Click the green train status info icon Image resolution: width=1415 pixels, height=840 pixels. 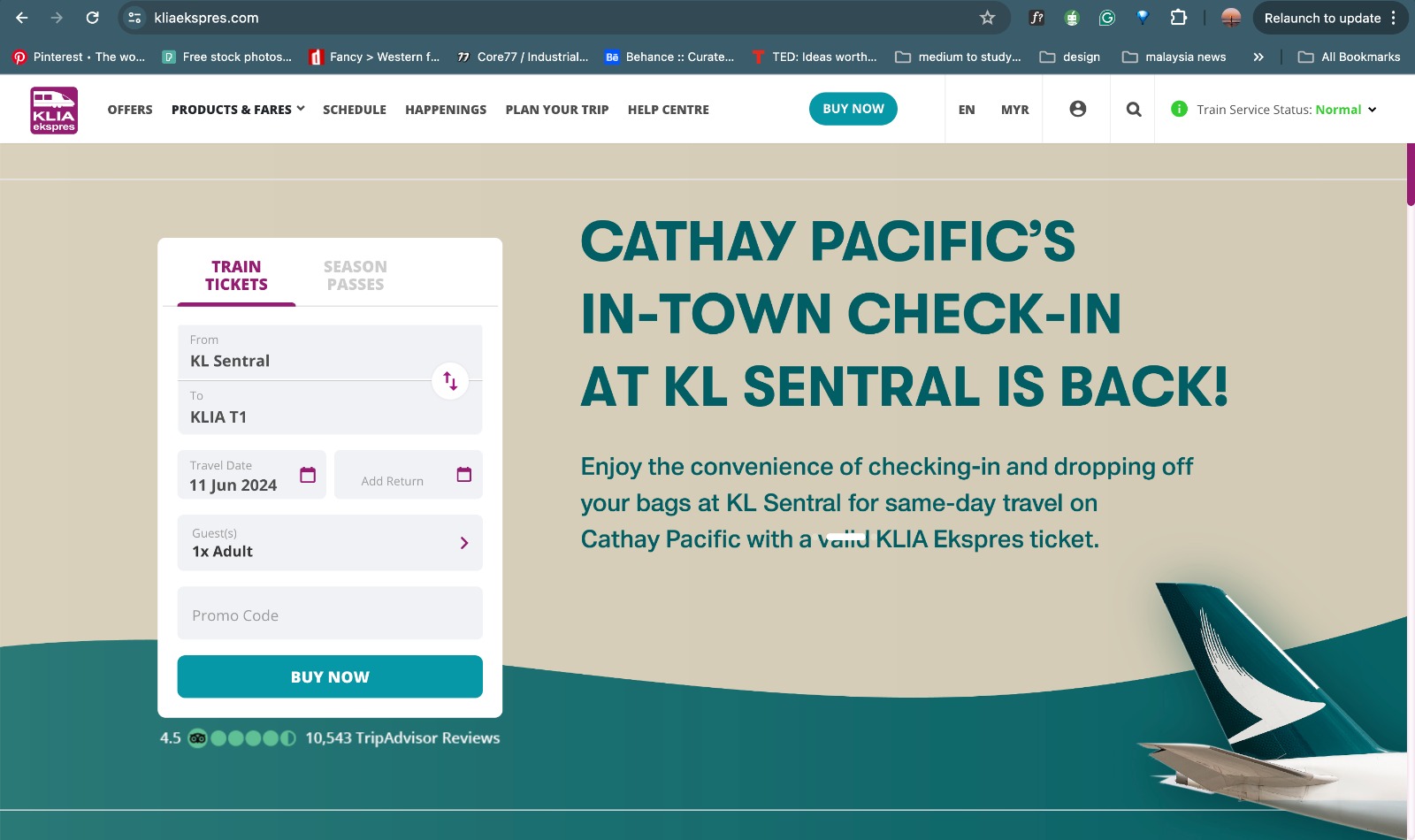pos(1179,109)
